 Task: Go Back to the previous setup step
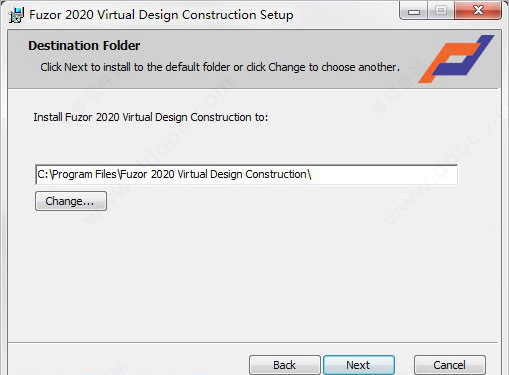pos(285,365)
